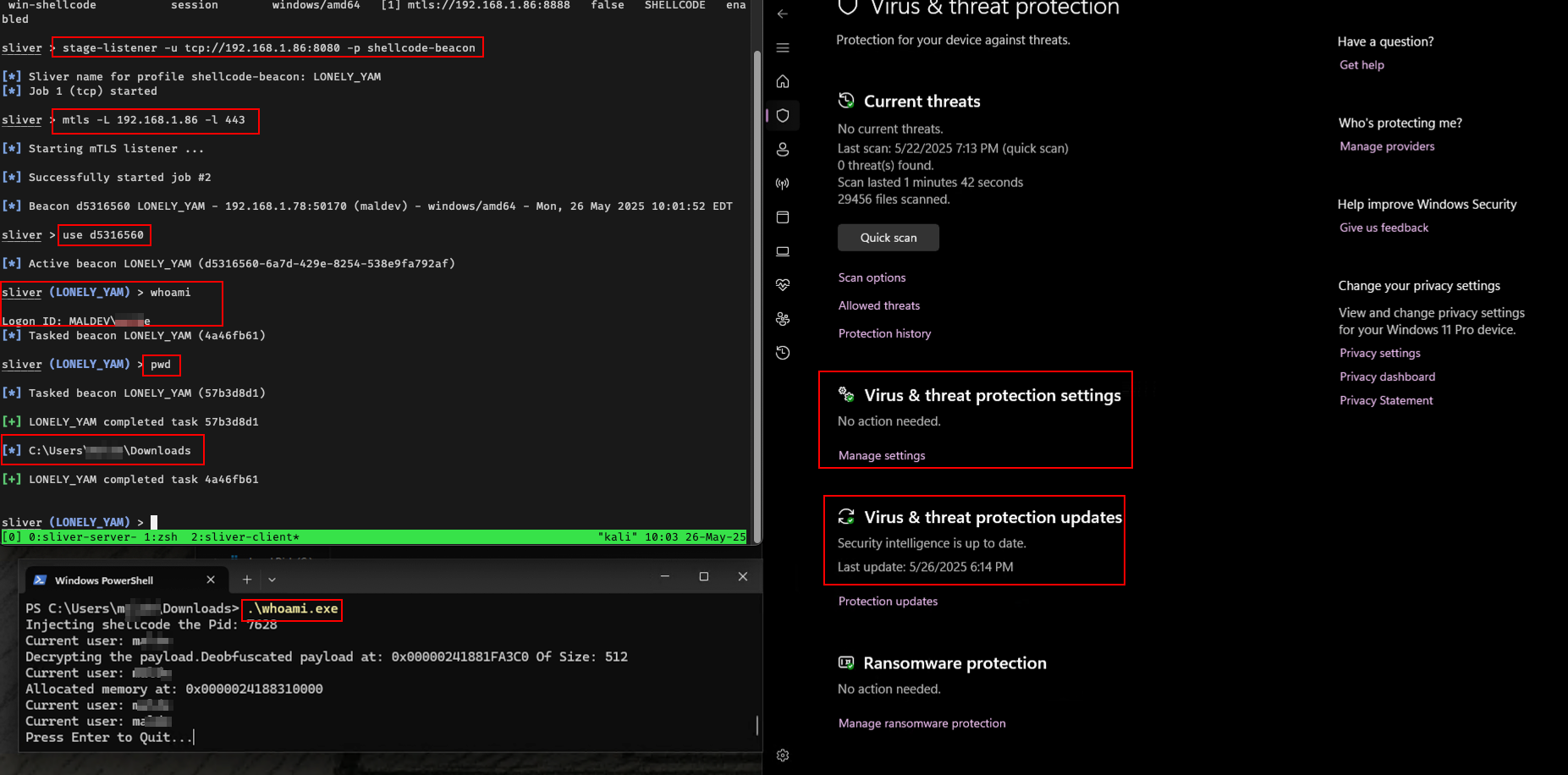Image resolution: width=1568 pixels, height=775 pixels.
Task: Click the Virus & threat protection updates sync icon
Action: 846,516
